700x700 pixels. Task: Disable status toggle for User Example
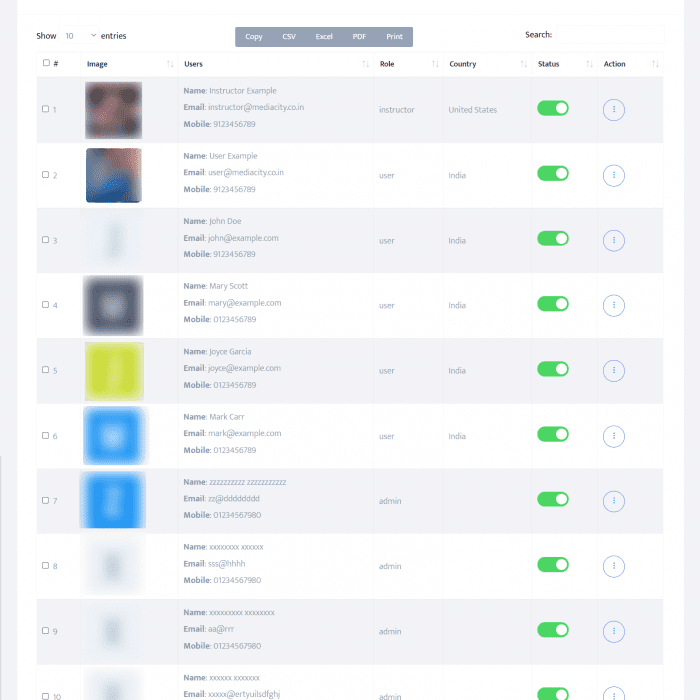pyautogui.click(x=553, y=173)
